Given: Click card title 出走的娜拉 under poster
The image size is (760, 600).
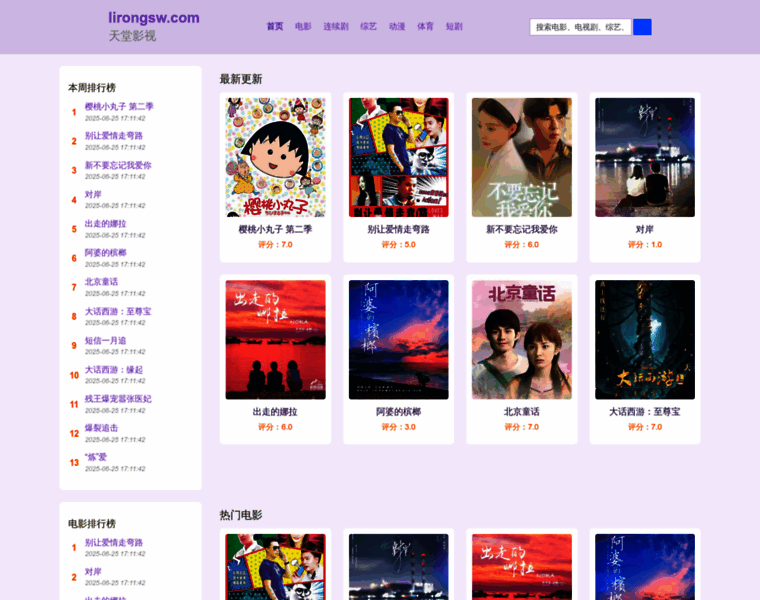Looking at the screenshot, I should coord(275,412).
